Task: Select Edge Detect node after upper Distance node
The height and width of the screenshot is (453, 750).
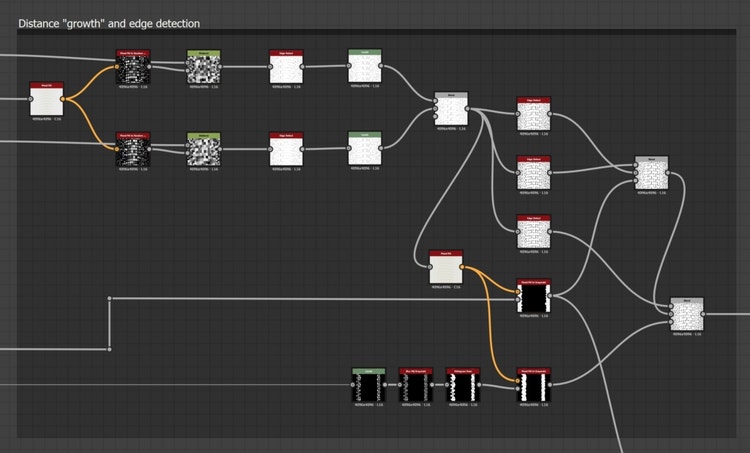Action: tap(286, 67)
